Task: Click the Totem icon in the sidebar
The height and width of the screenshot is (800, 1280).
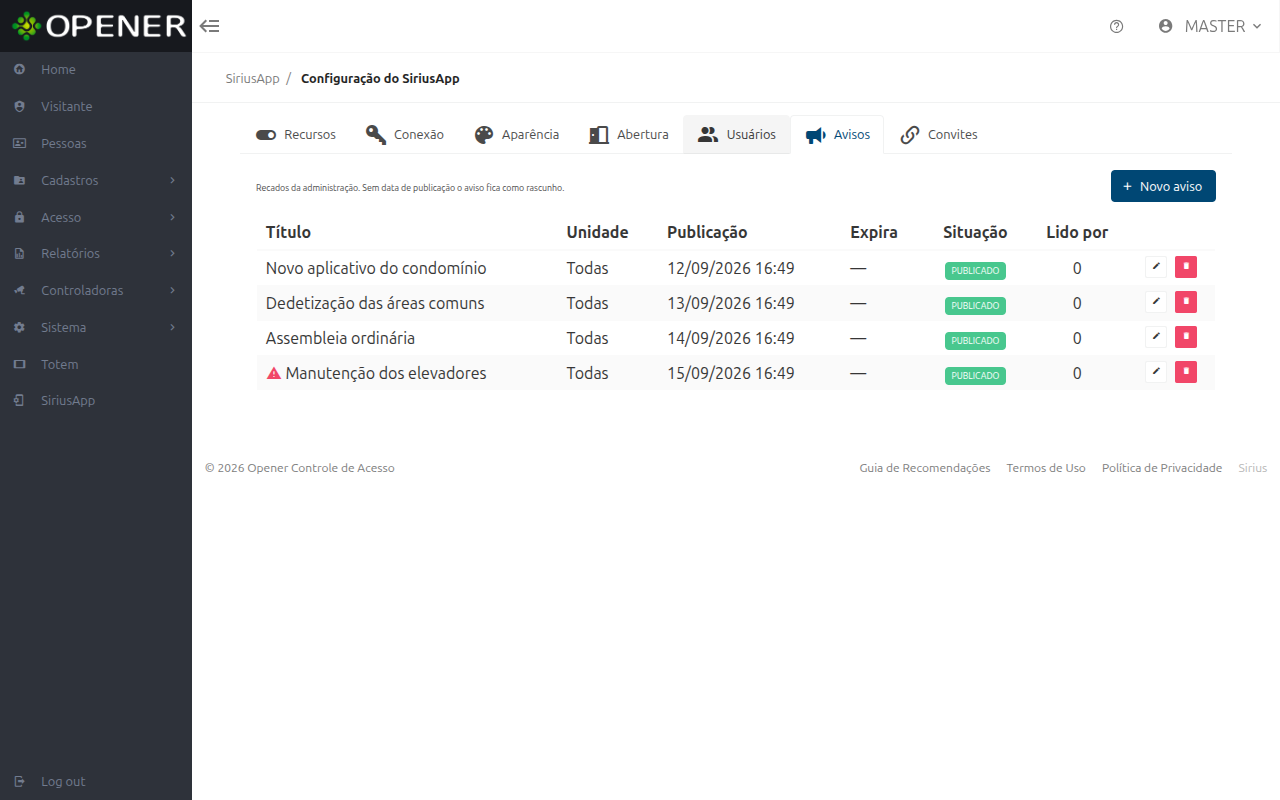Action: pyautogui.click(x=19, y=364)
